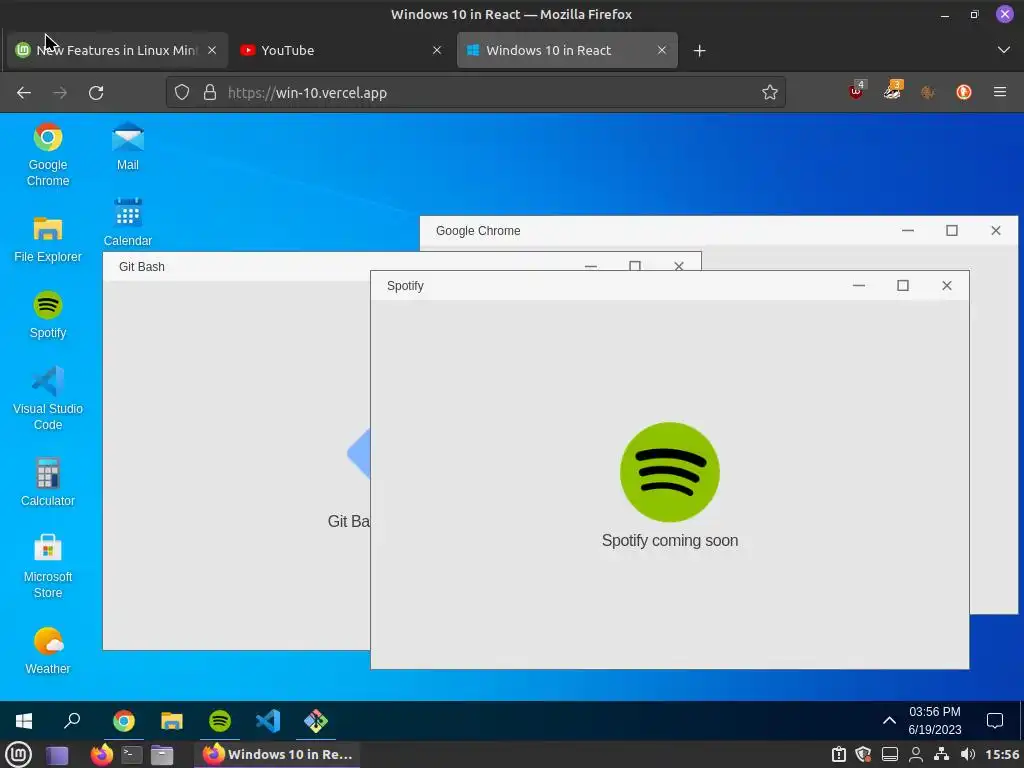
Task: Click the tracking protection shield icon
Action: [182, 93]
